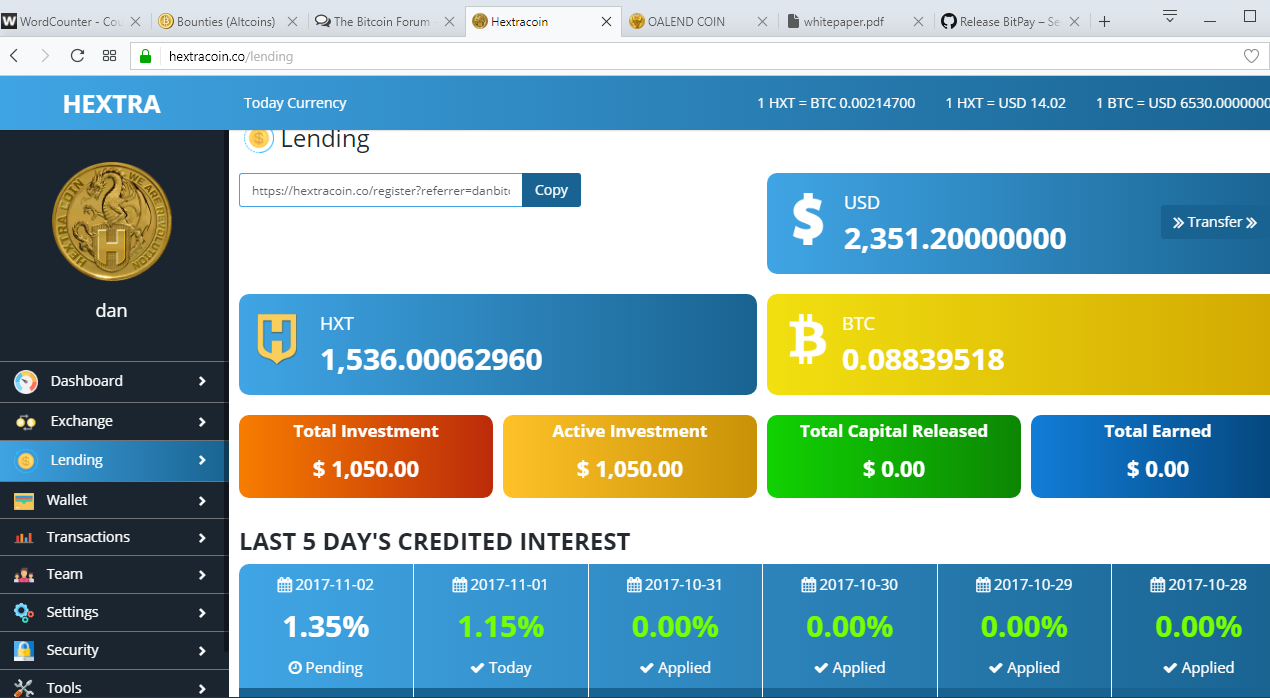Select the Lending coin icon in sidebar
Screen dimensions: 1270x698
coord(26,461)
